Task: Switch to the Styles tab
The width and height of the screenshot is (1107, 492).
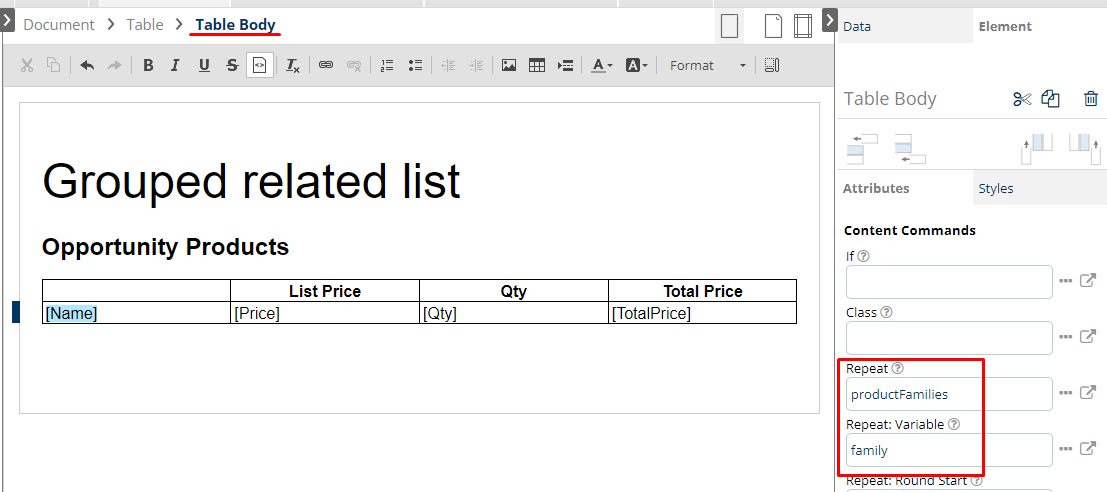Action: click(995, 188)
